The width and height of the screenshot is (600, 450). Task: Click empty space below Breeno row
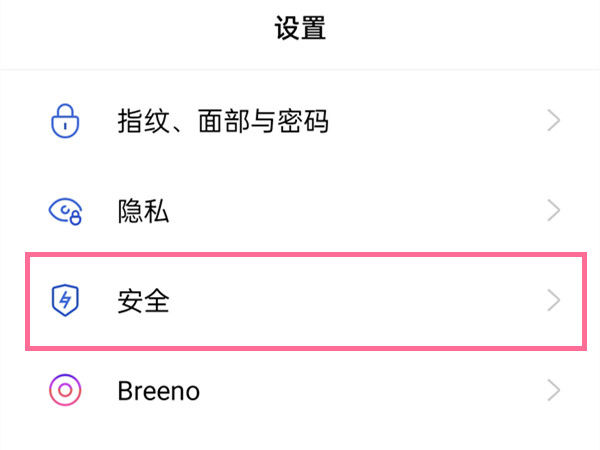point(300,438)
